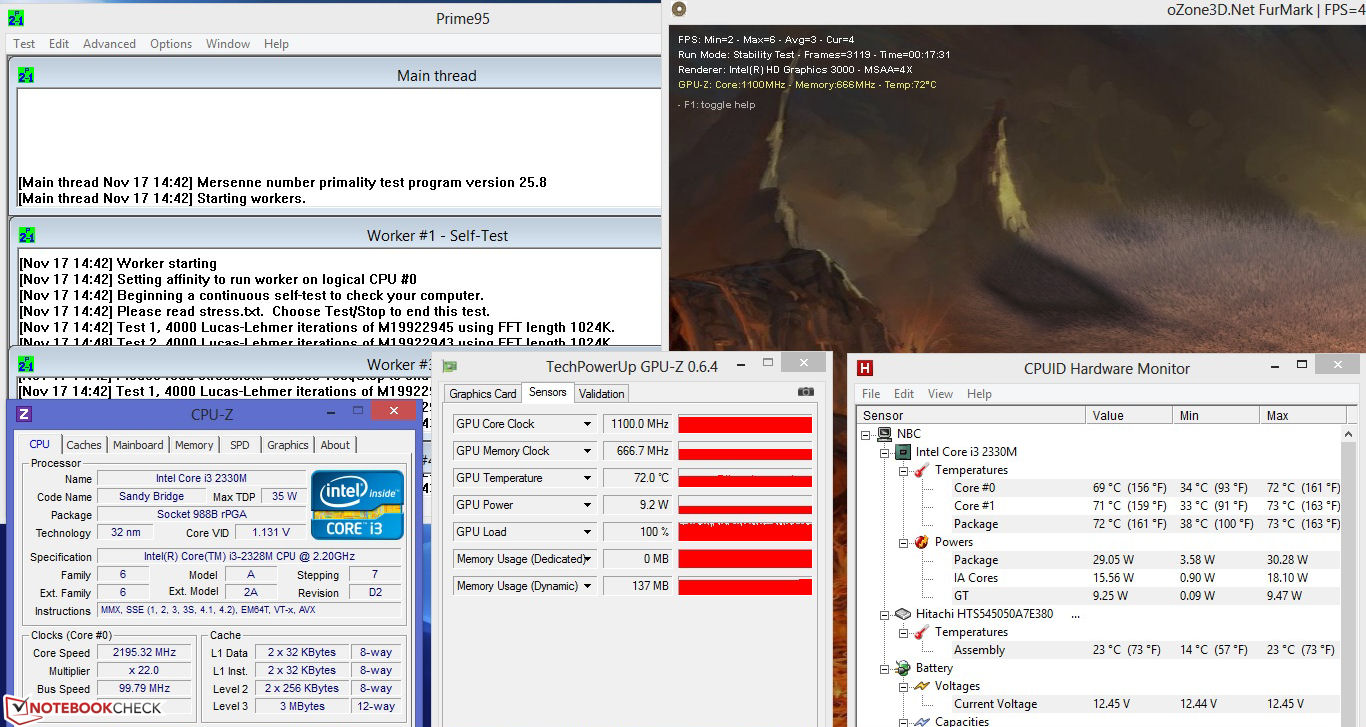The height and width of the screenshot is (727, 1366).
Task: Click the battery icon in Hardware Monitor tree
Action: (x=903, y=668)
